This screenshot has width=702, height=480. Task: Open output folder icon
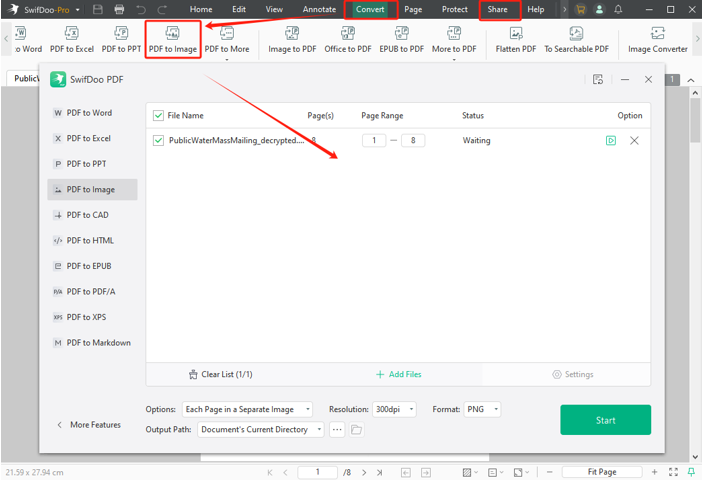(356, 429)
